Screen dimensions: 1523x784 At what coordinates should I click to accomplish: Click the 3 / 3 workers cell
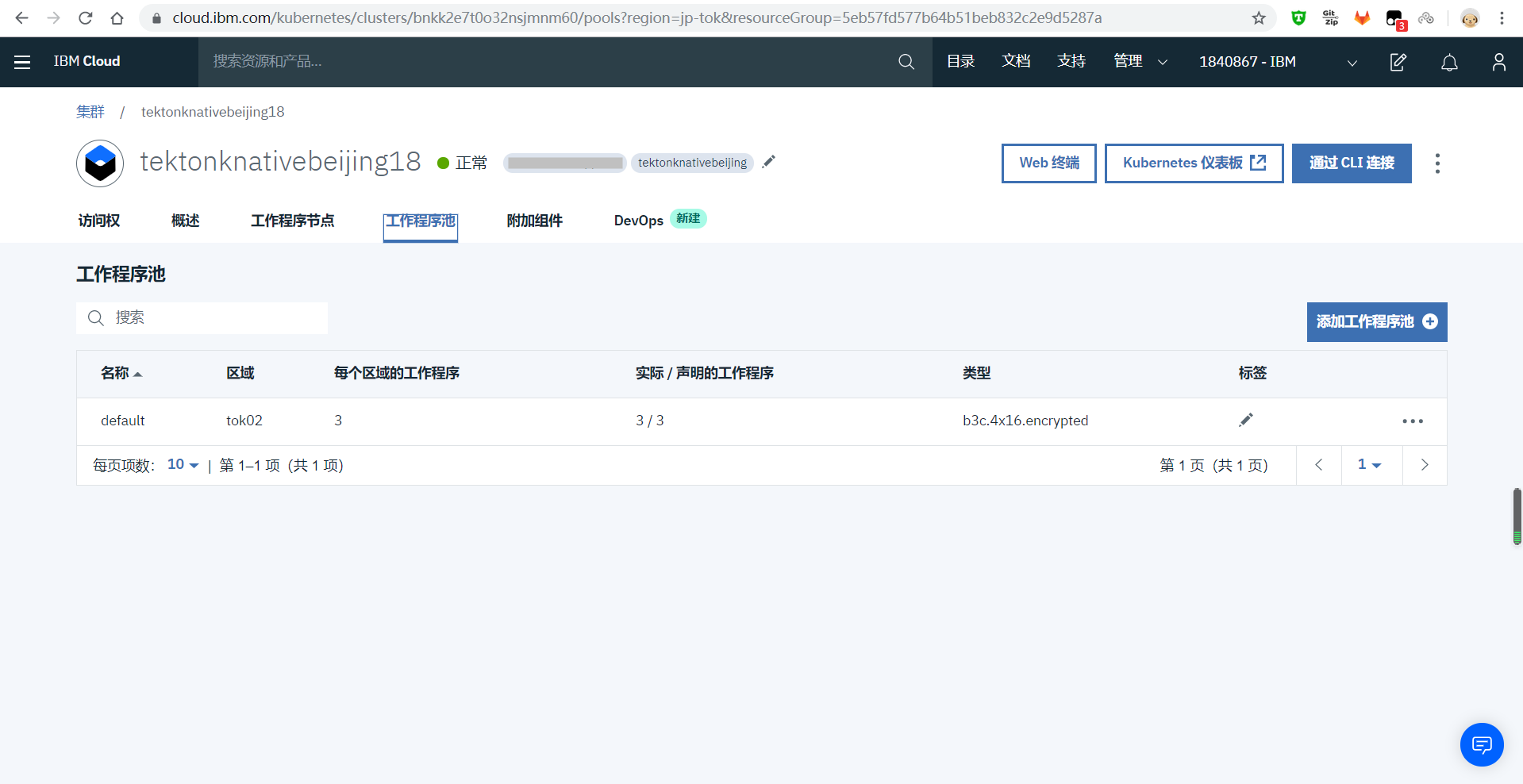coord(650,421)
